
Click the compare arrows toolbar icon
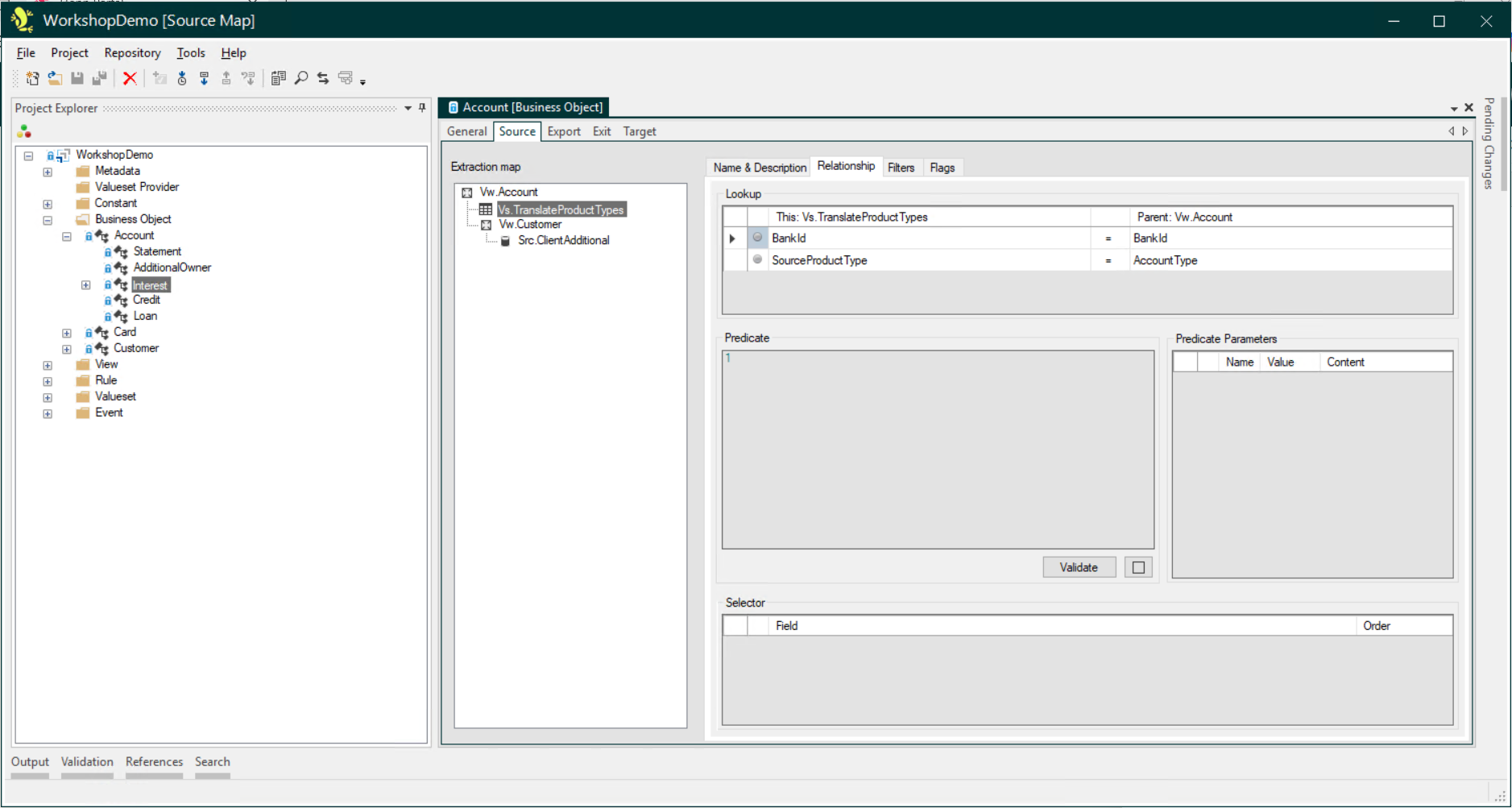click(322, 78)
